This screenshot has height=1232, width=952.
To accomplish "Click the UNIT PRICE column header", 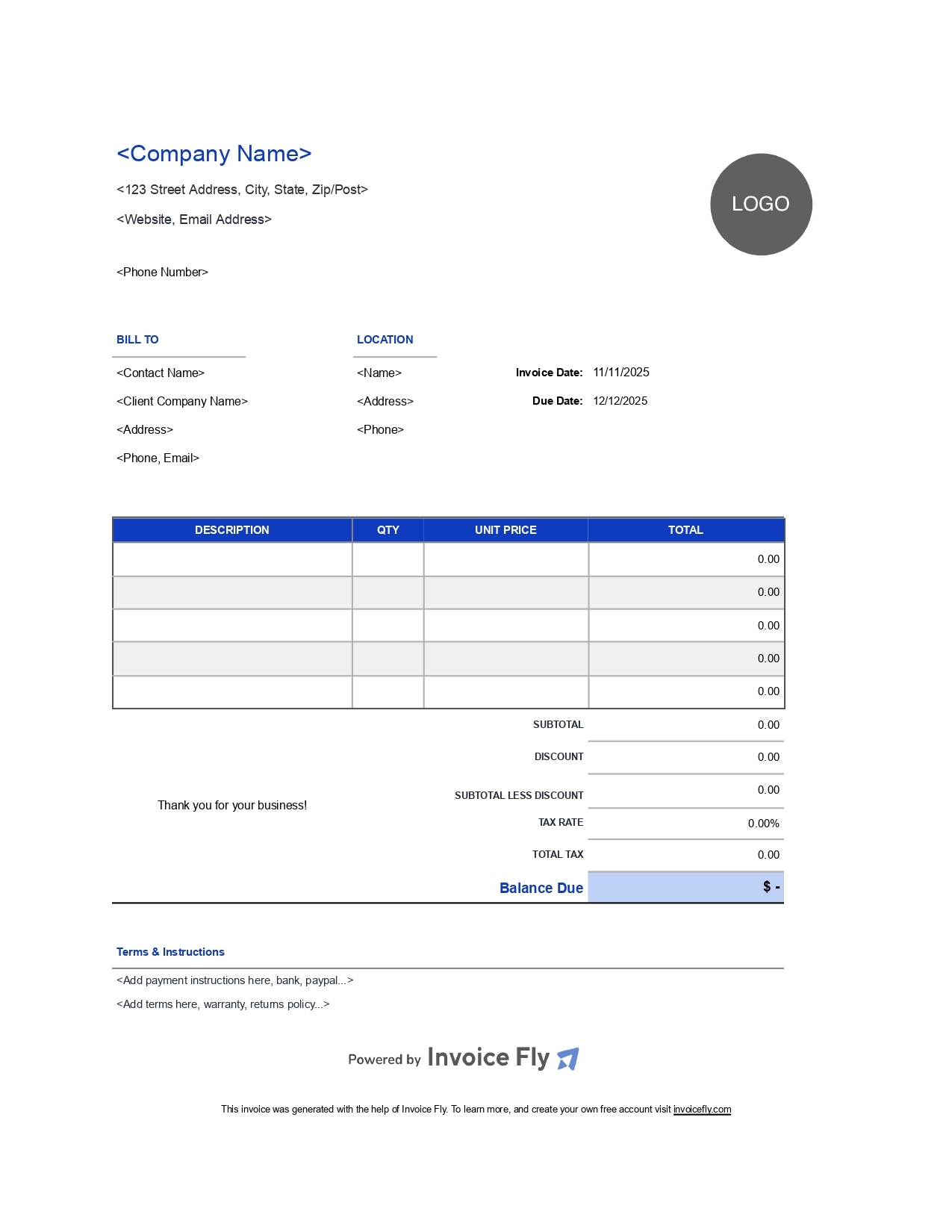I will click(x=505, y=530).
